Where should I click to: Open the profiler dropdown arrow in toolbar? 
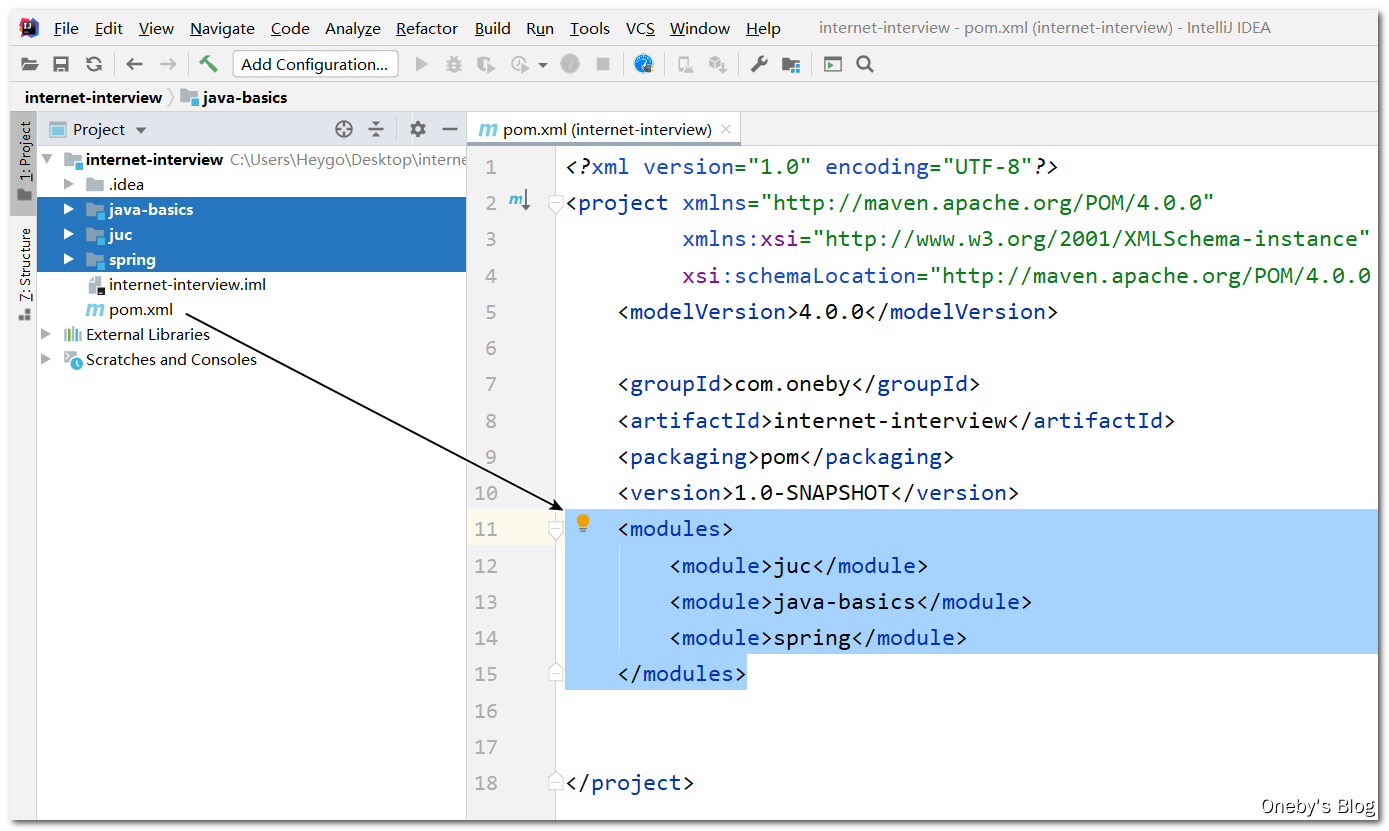tap(543, 65)
